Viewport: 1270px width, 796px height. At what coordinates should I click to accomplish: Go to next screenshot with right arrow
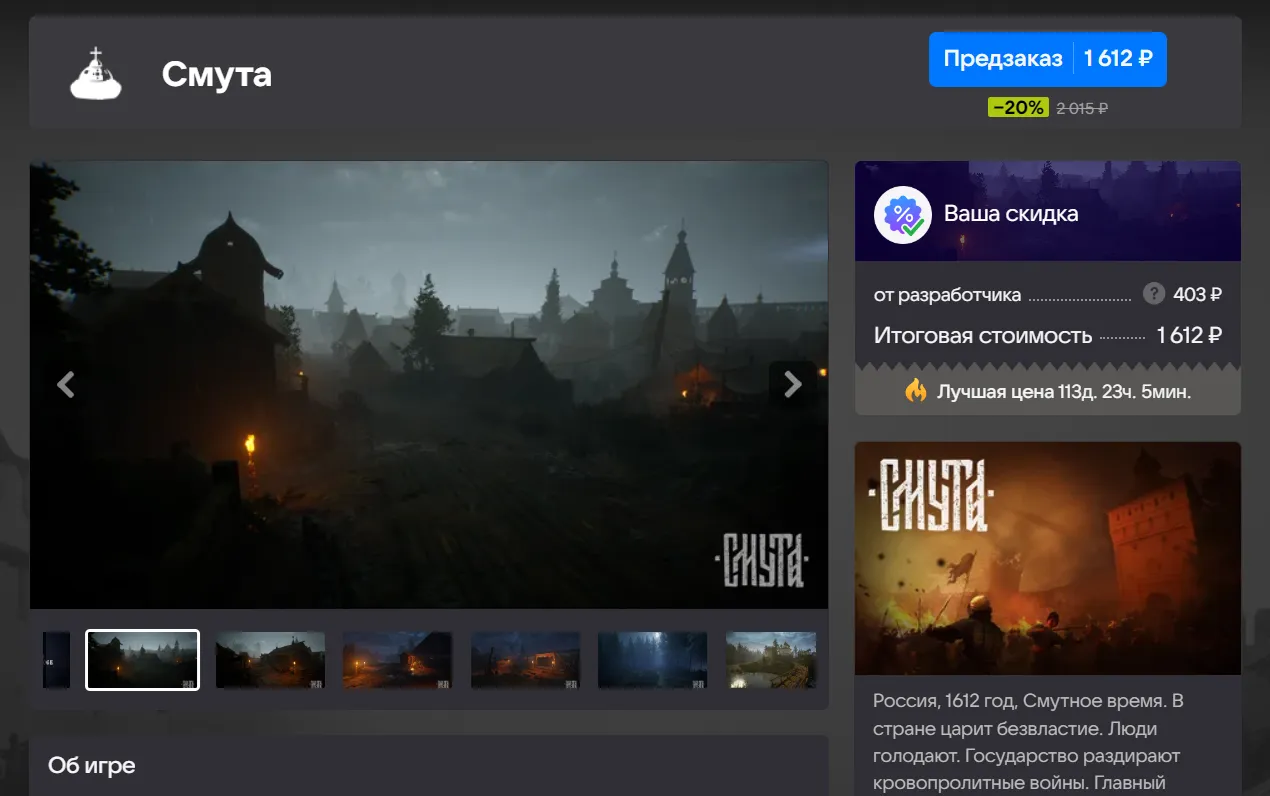(792, 384)
